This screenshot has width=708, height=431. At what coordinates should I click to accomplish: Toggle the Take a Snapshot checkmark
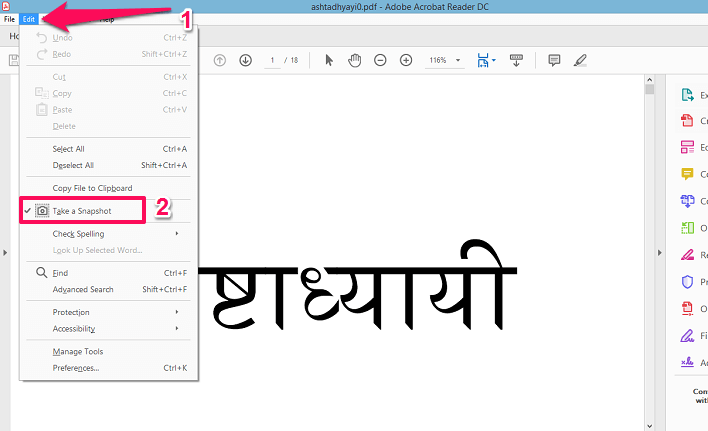tap(28, 210)
